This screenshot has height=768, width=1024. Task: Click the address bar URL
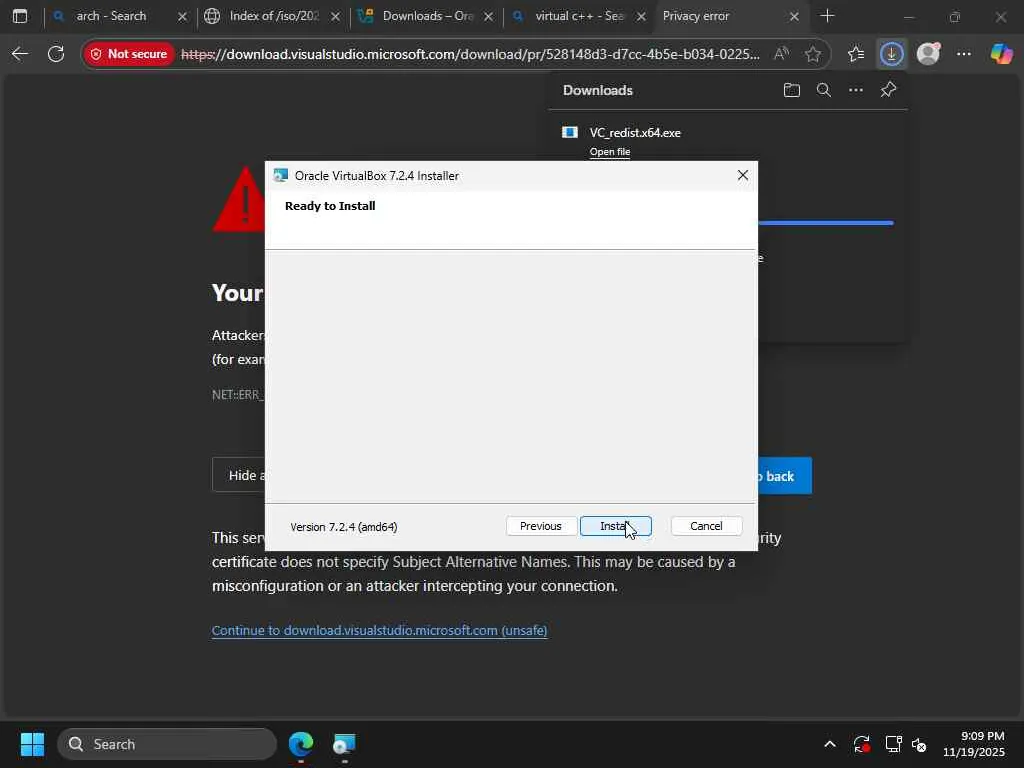pyautogui.click(x=470, y=54)
